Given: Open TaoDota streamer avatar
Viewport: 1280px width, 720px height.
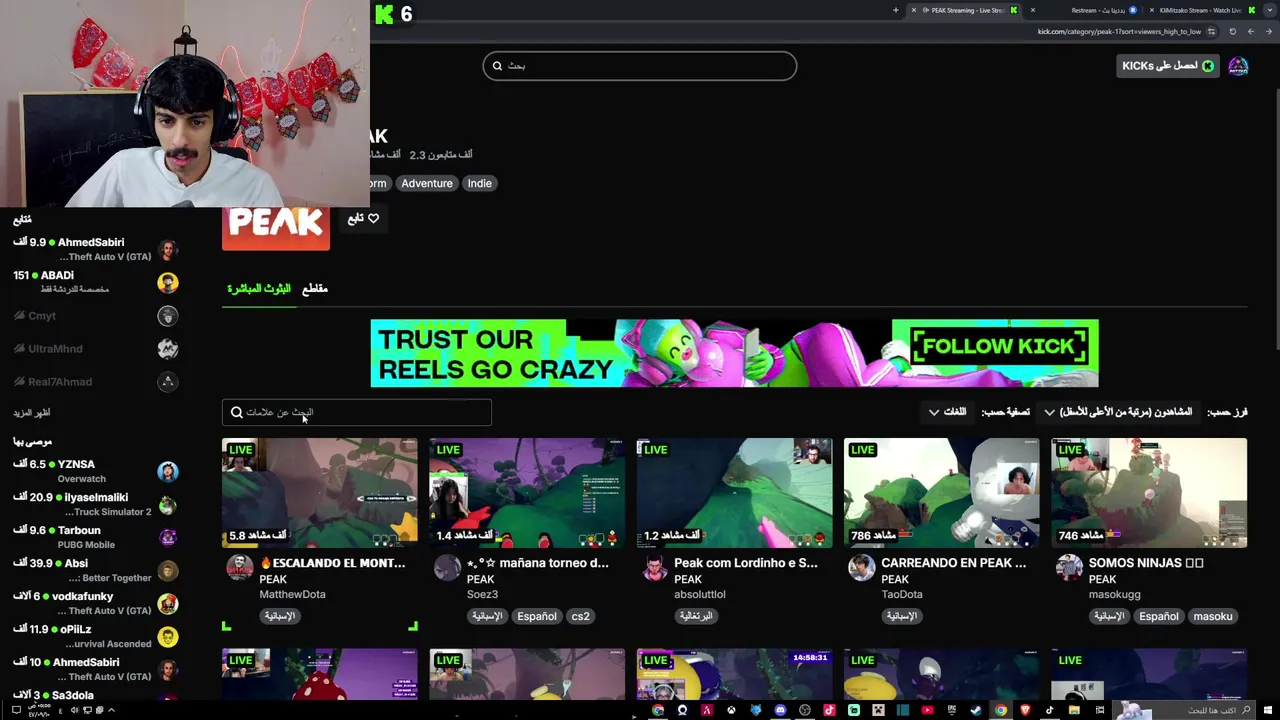Looking at the screenshot, I should pyautogui.click(x=861, y=568).
